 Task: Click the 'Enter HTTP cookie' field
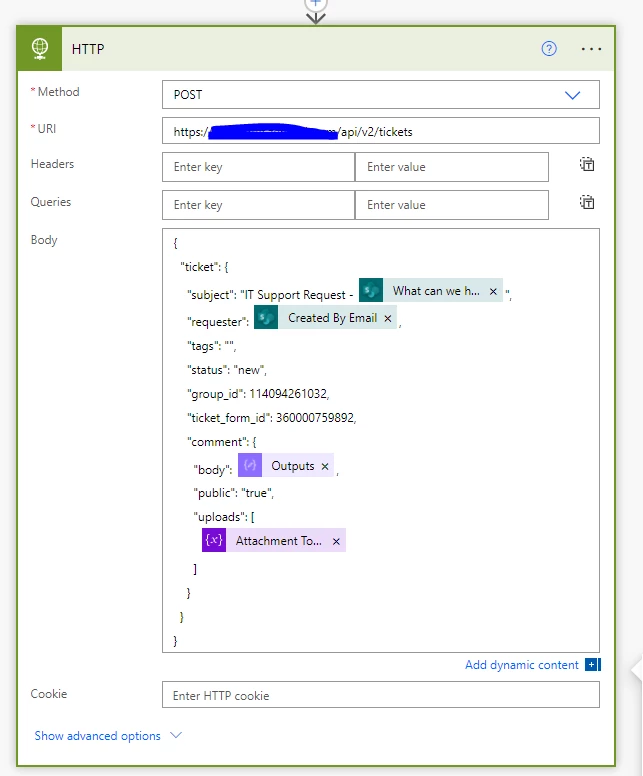tap(381, 695)
